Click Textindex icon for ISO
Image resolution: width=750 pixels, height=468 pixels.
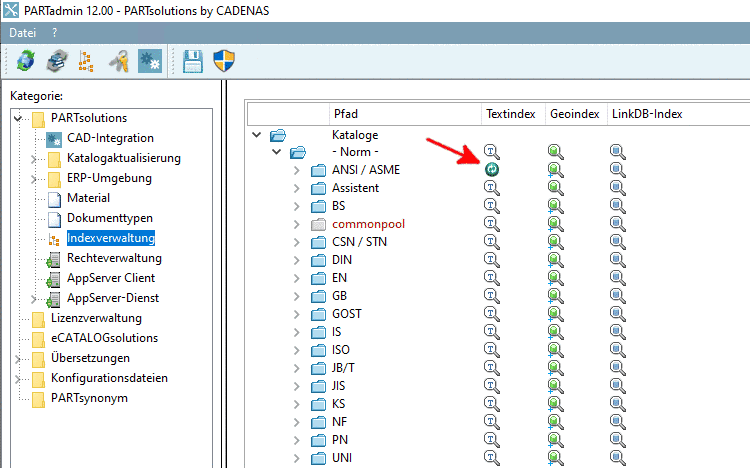click(492, 350)
